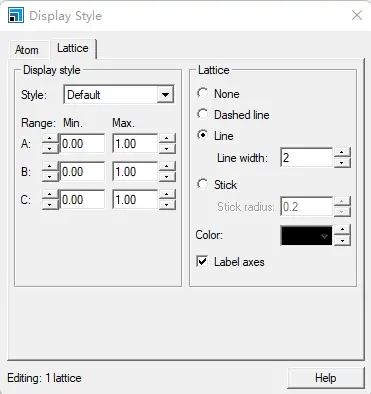Increase the Line width value
Screen dimensions: 371x394
pos(342,153)
